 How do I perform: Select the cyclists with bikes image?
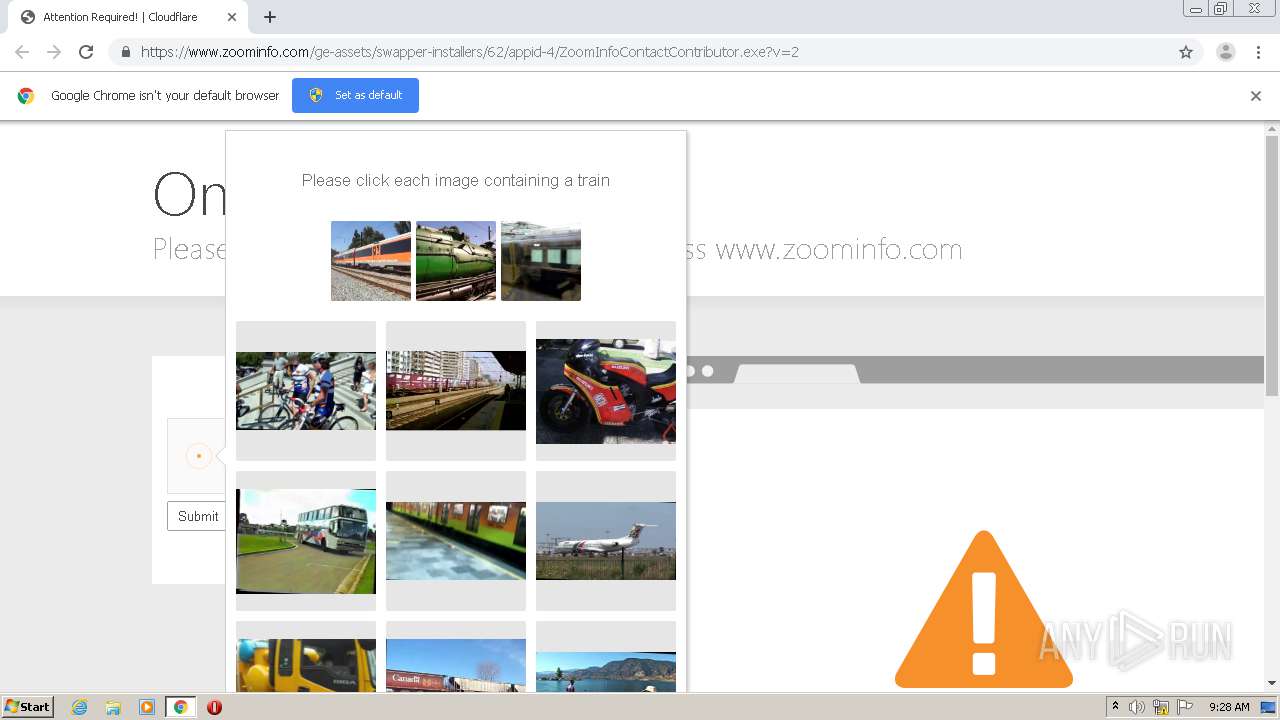pyautogui.click(x=306, y=391)
